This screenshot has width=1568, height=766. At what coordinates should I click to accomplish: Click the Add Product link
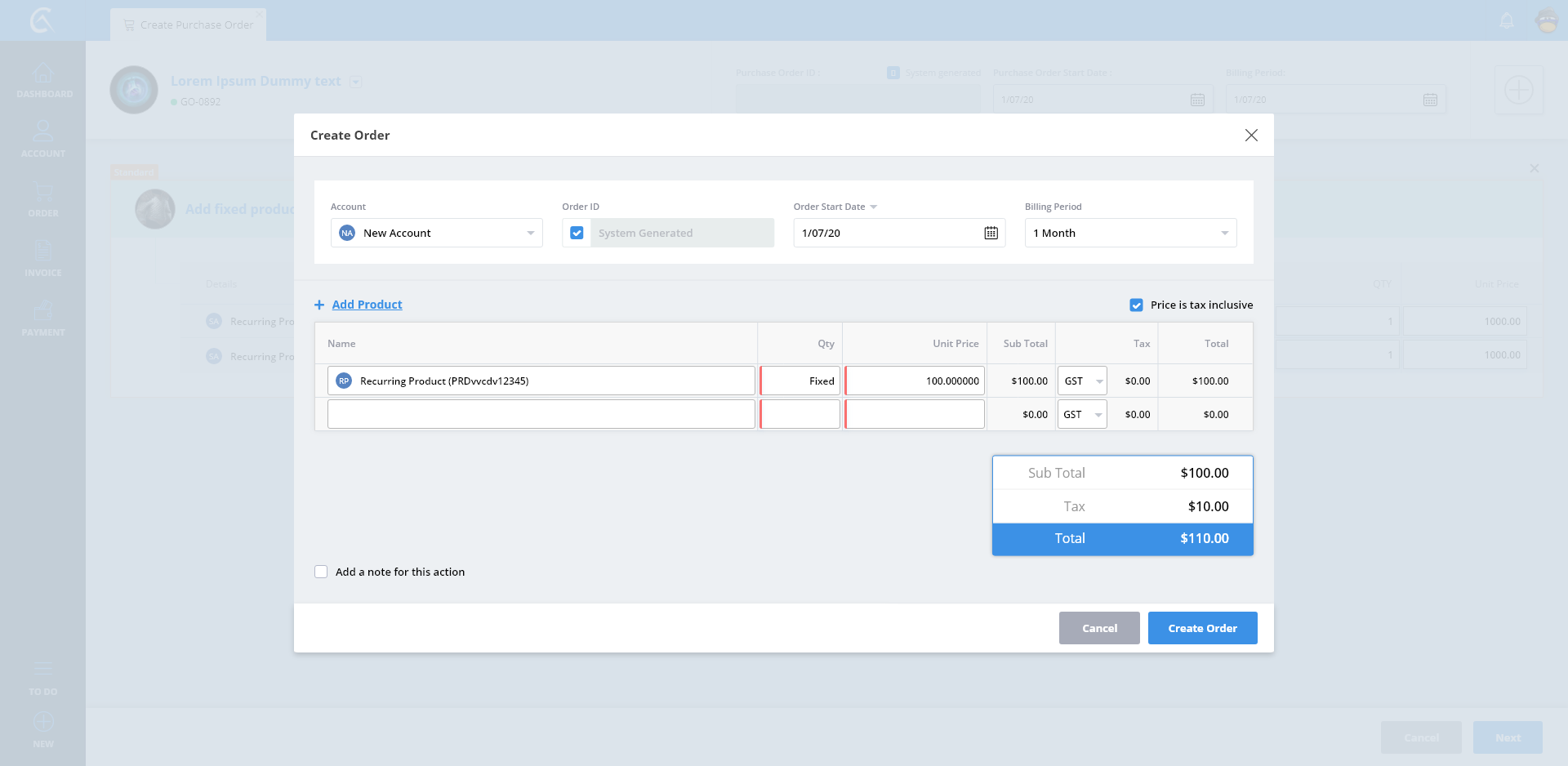click(x=367, y=305)
